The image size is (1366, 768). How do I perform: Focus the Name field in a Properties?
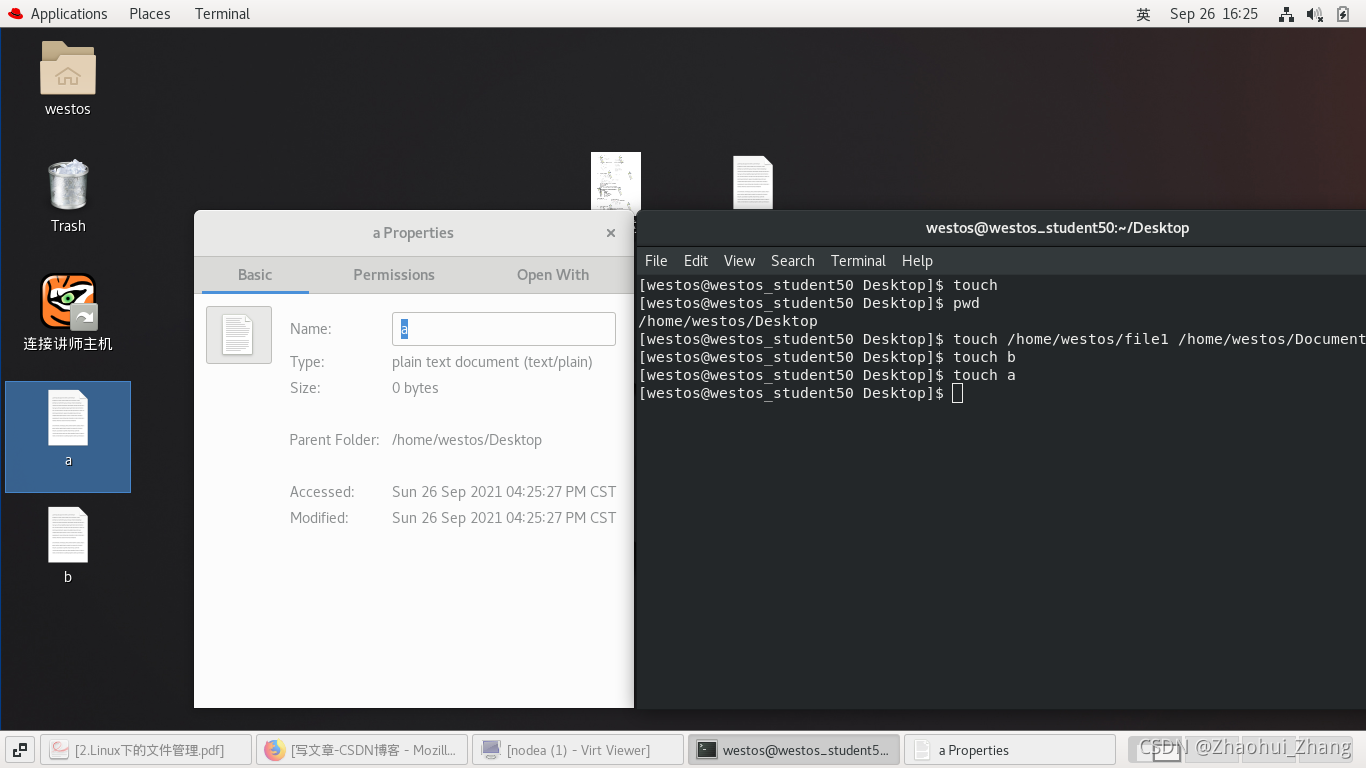coord(503,329)
